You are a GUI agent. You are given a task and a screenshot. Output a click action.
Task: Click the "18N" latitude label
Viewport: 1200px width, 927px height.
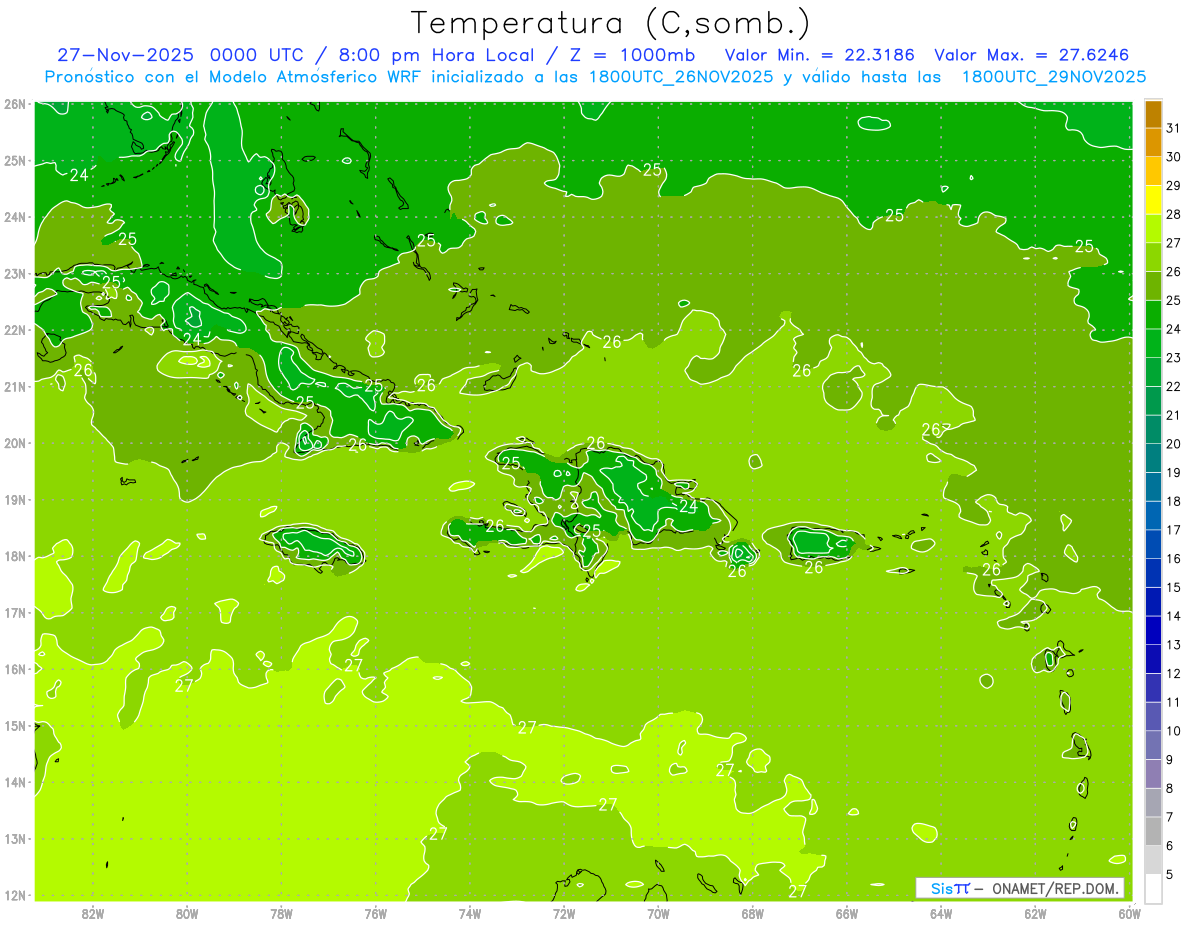point(14,556)
